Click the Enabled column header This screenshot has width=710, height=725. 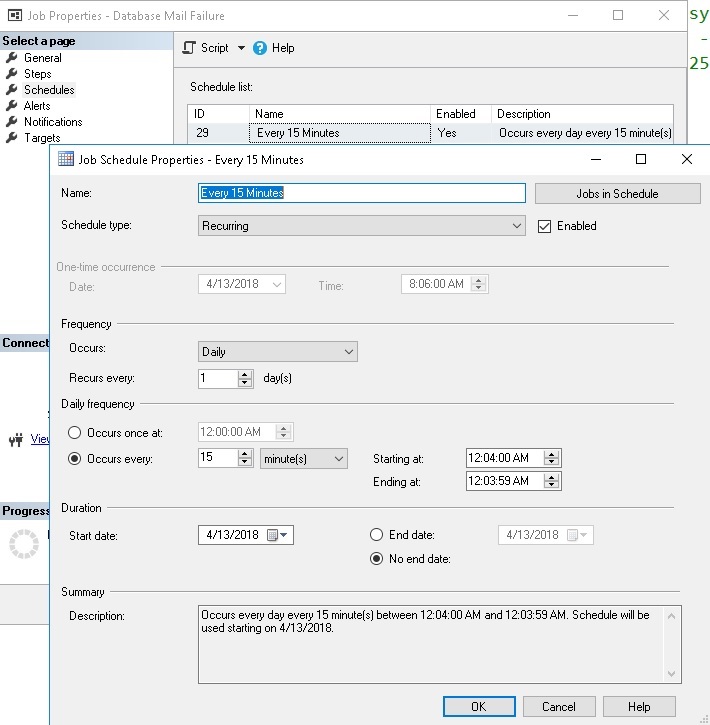461,114
